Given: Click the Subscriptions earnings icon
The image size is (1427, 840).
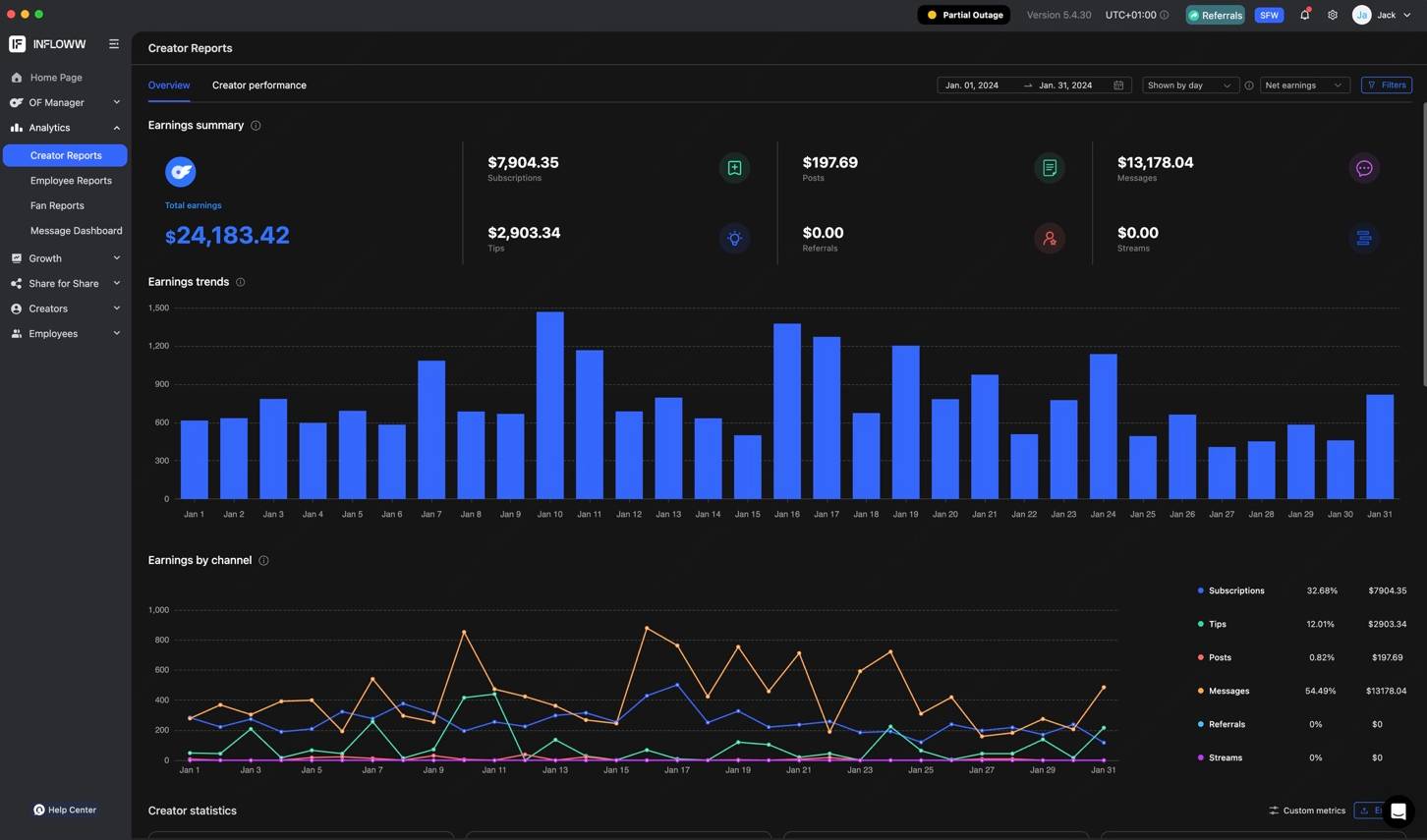Looking at the screenshot, I should tap(734, 168).
